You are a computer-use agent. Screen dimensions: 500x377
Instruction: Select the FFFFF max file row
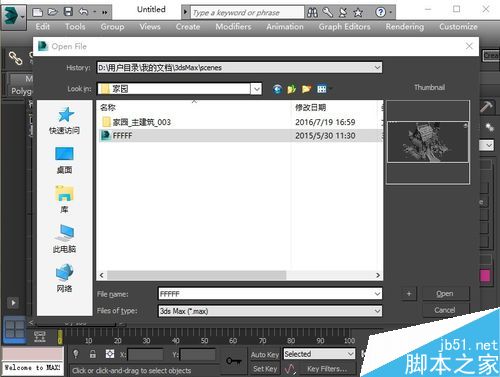coord(240,136)
